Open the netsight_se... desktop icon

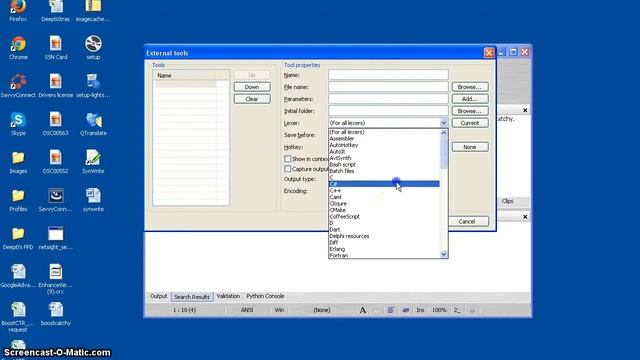56,237
